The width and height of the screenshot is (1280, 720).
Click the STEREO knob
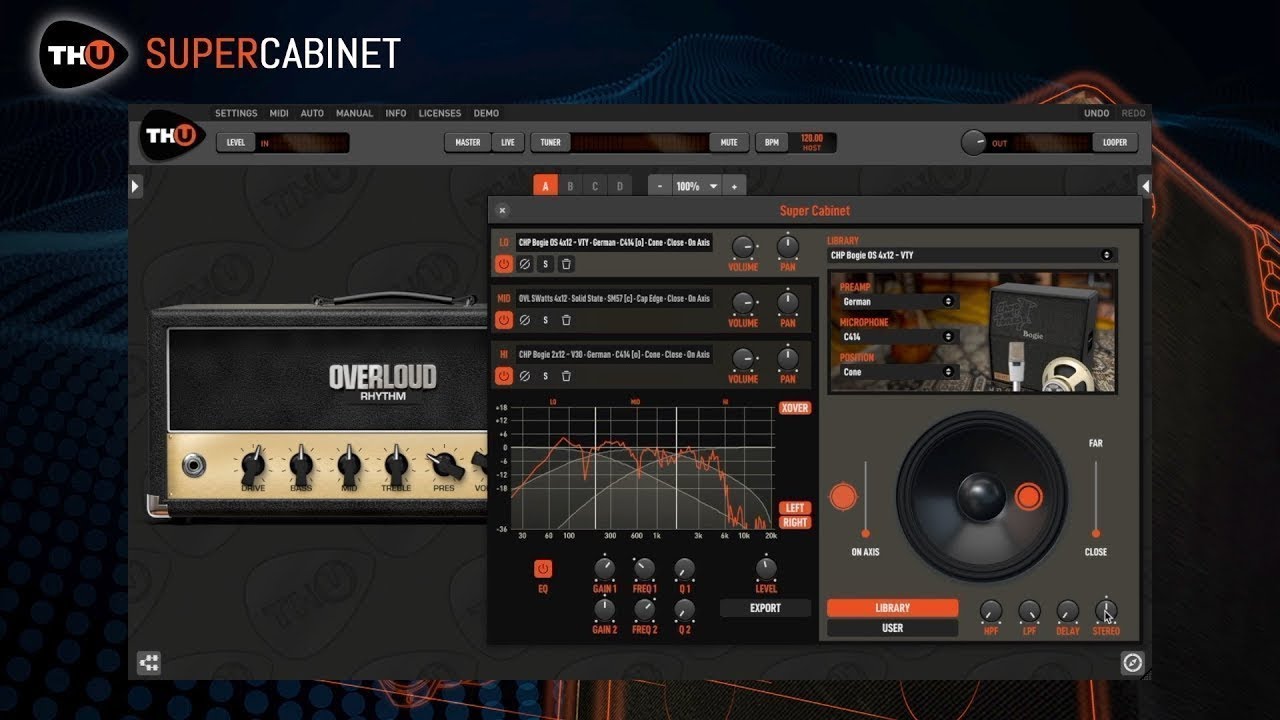tap(1106, 611)
